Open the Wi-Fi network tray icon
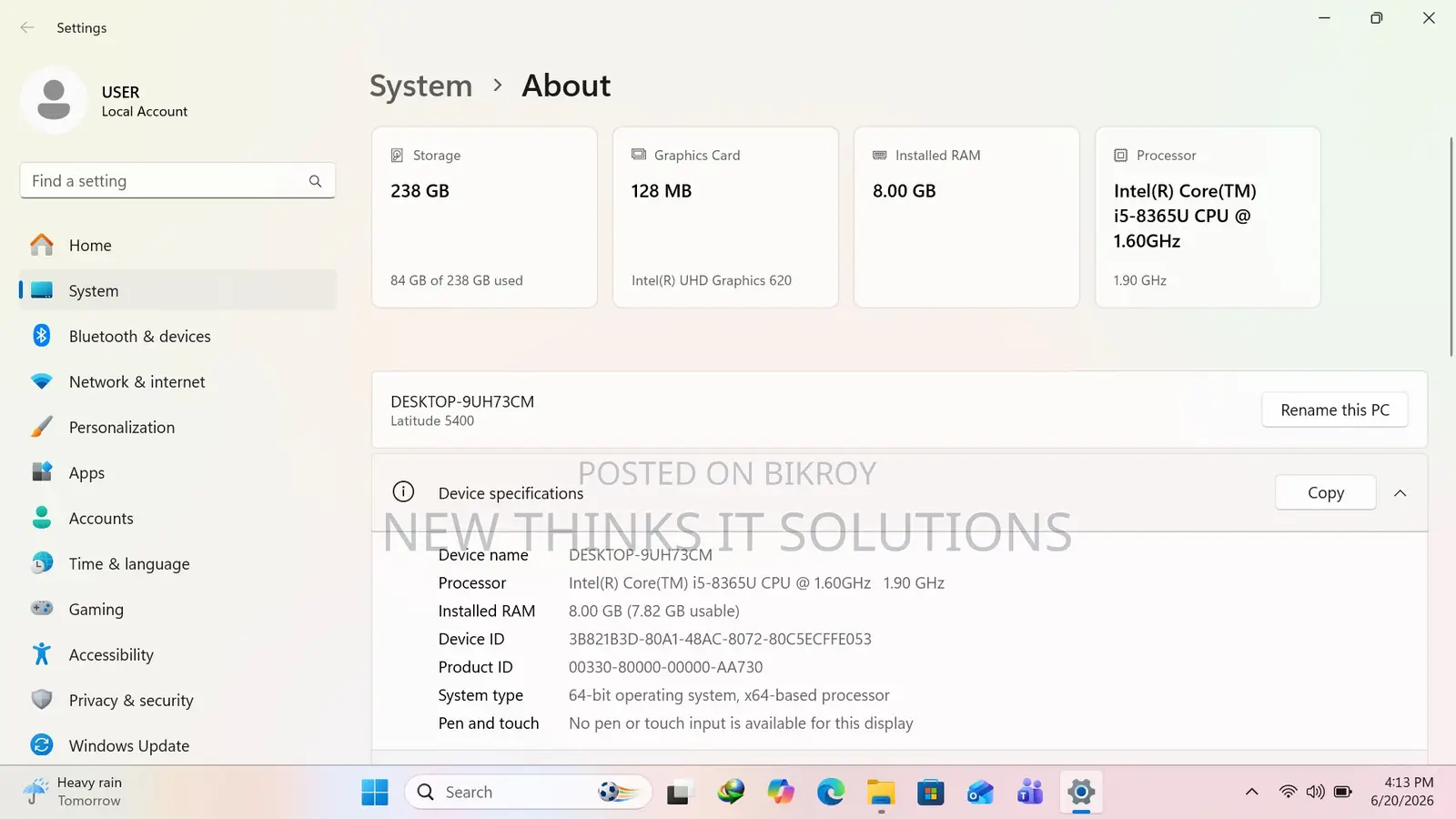This screenshot has height=819, width=1456. 1288,792
